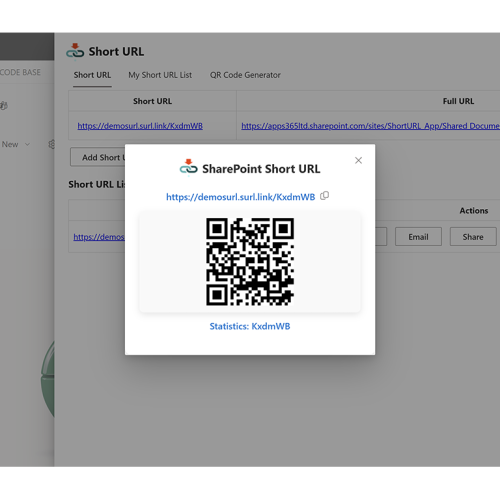Click the Actions column header

474,211
